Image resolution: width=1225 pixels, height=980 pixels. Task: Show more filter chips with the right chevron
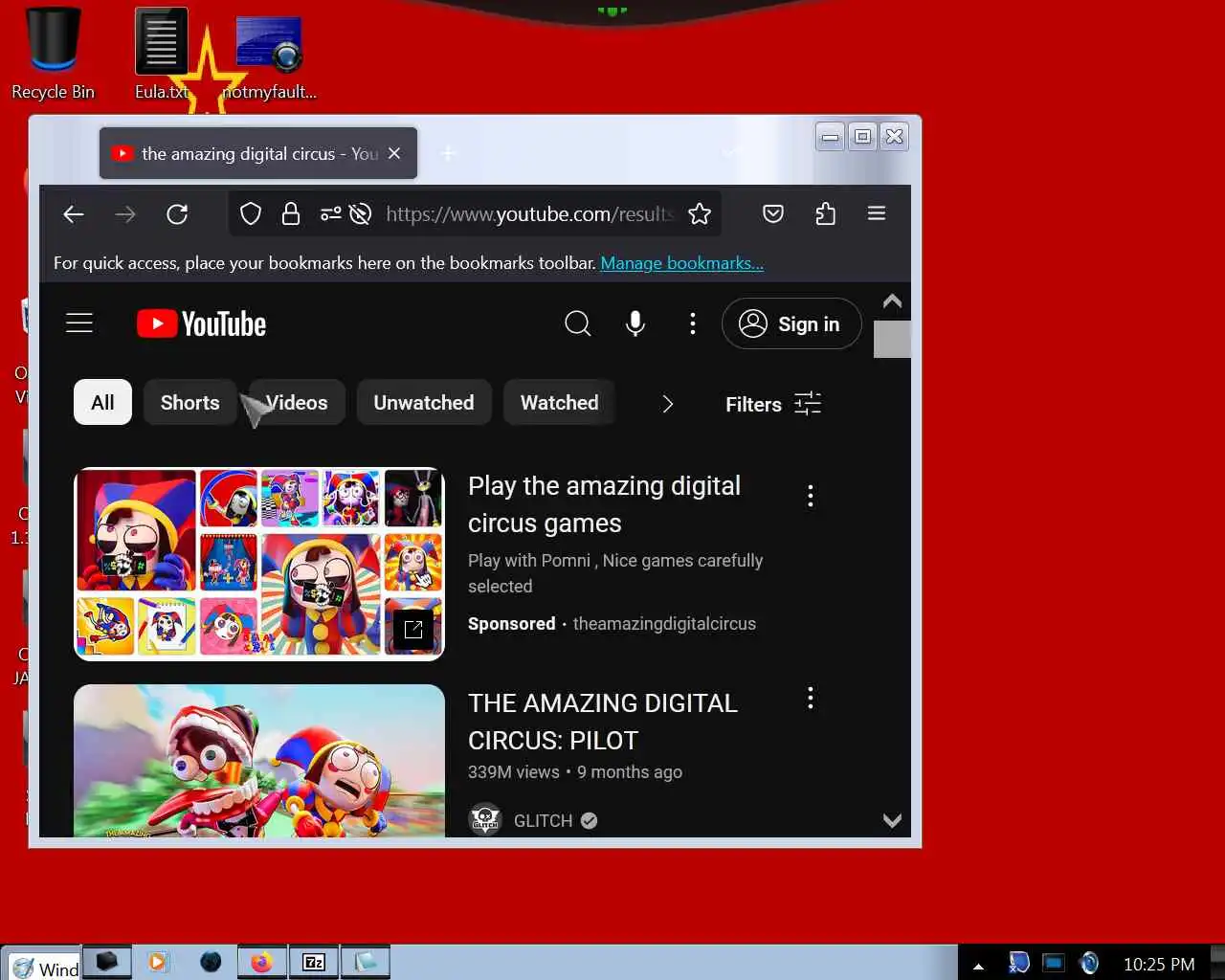tap(668, 404)
